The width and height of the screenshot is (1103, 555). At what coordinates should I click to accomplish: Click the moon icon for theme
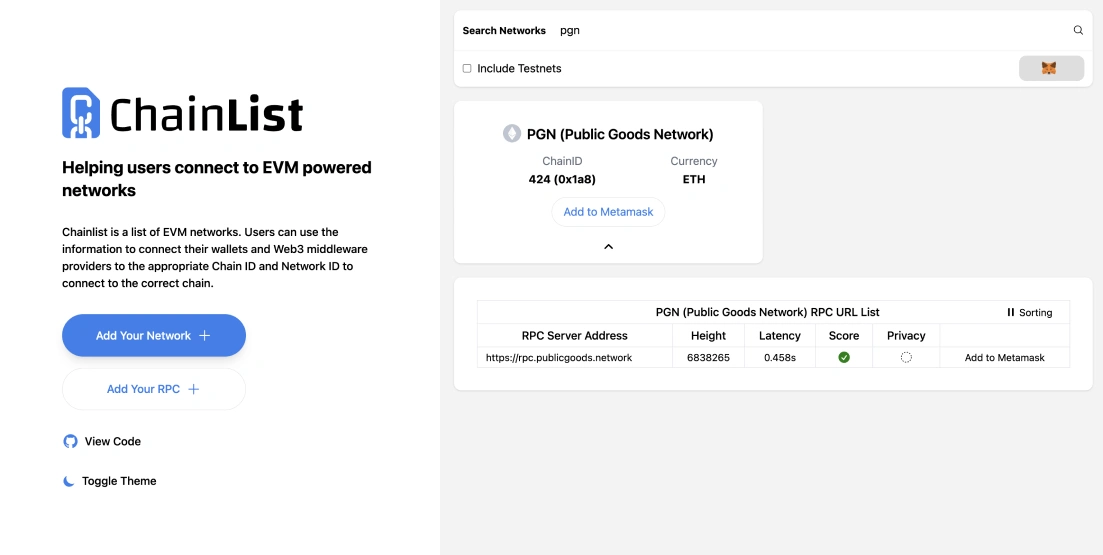(x=69, y=481)
